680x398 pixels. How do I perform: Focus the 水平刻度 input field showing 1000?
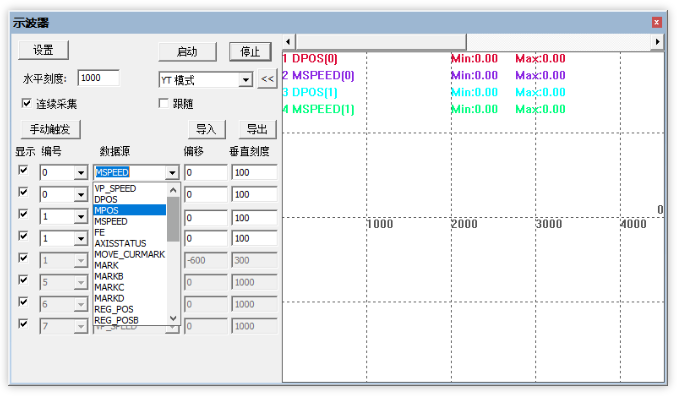tap(98, 78)
